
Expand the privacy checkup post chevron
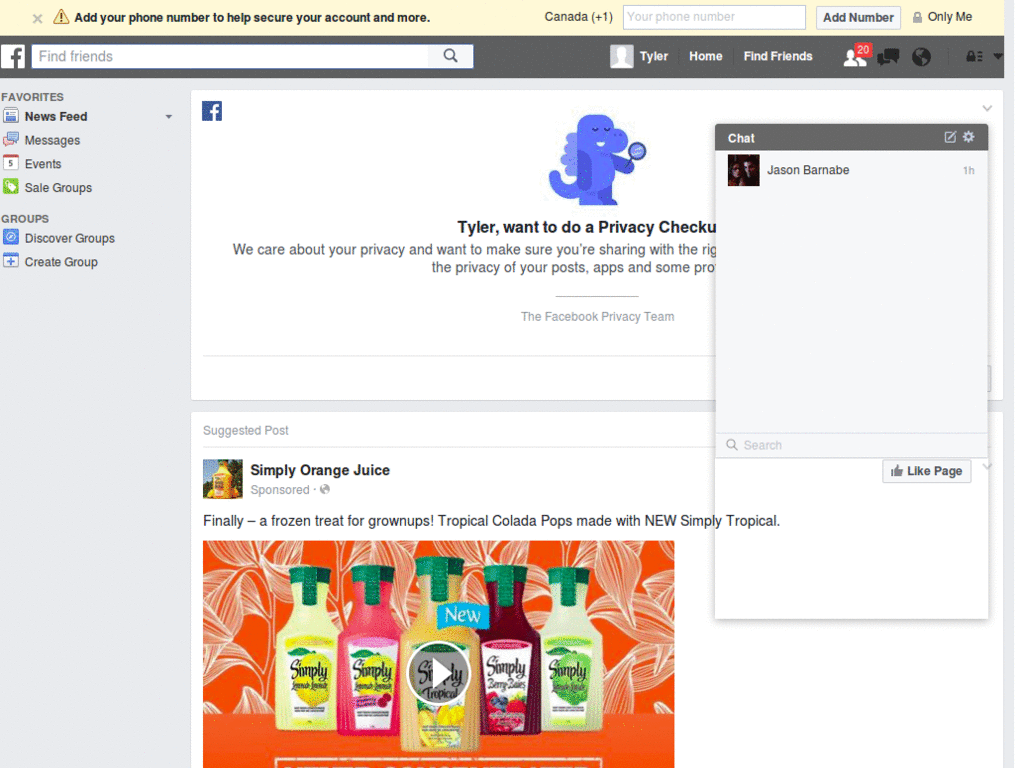click(987, 108)
